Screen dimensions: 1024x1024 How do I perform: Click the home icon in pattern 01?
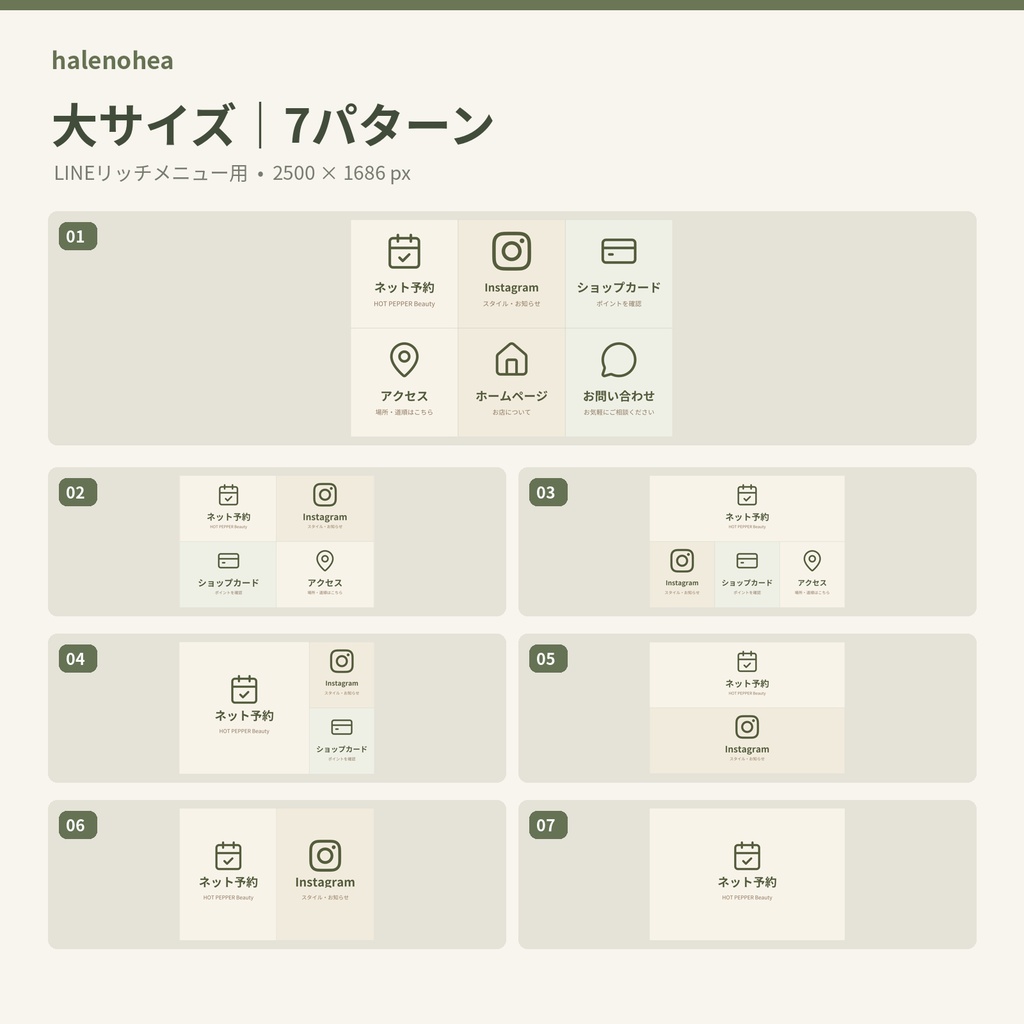(x=511, y=359)
